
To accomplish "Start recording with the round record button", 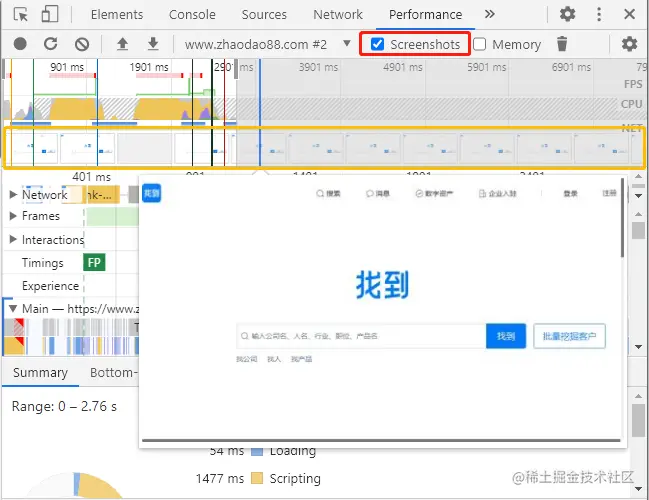I will click(20, 43).
